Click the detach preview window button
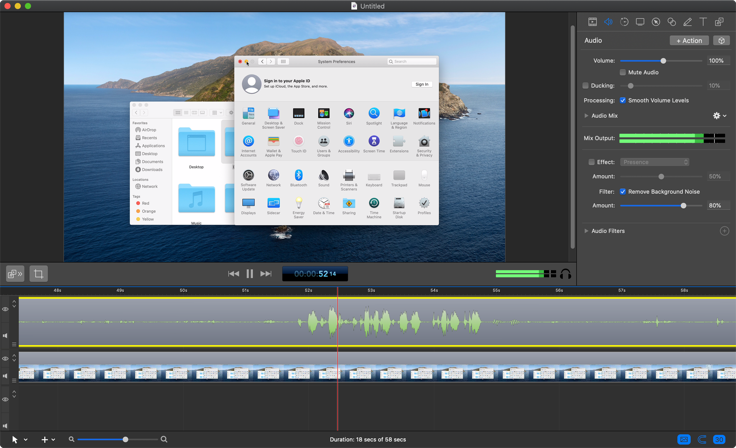The width and height of the screenshot is (736, 448). click(x=15, y=274)
